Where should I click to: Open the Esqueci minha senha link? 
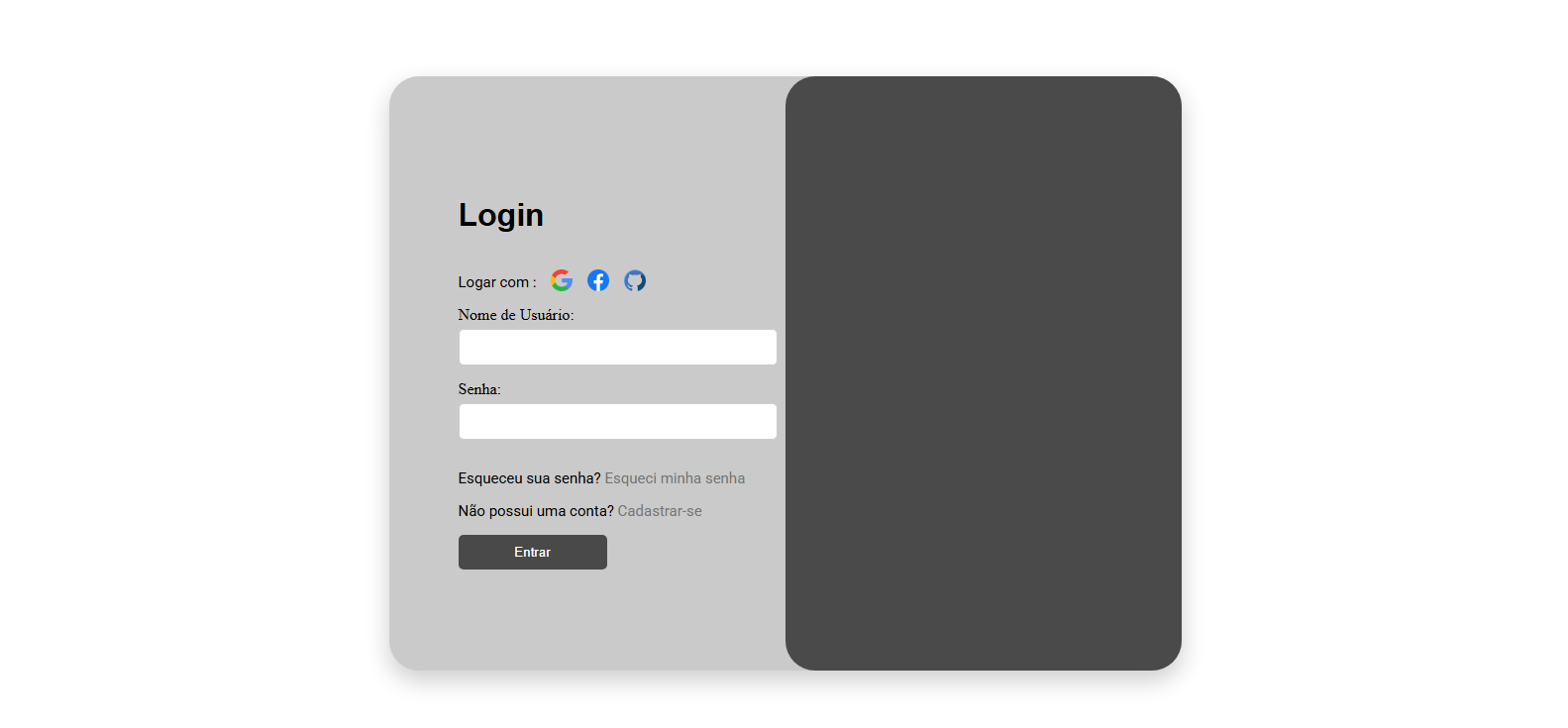coord(675,478)
